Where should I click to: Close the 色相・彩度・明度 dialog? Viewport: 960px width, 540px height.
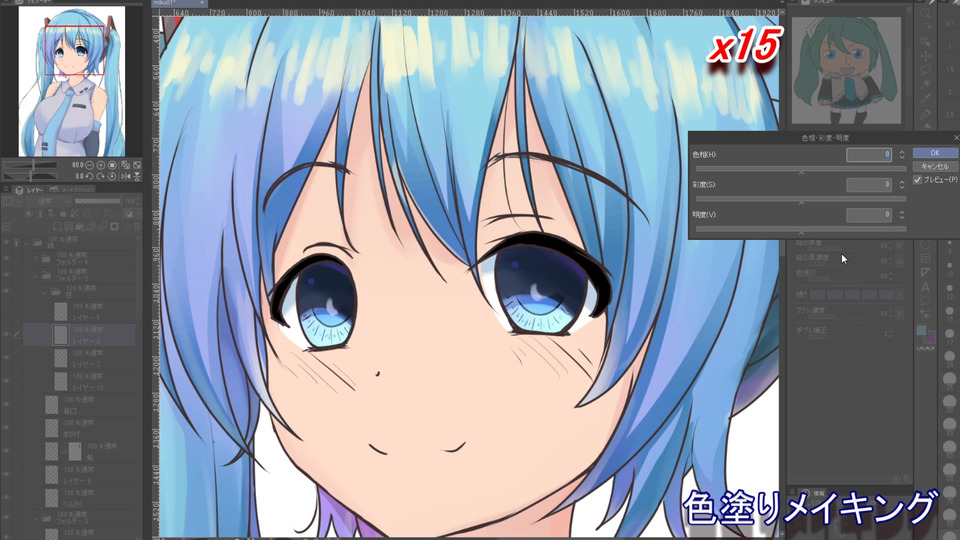point(956,138)
